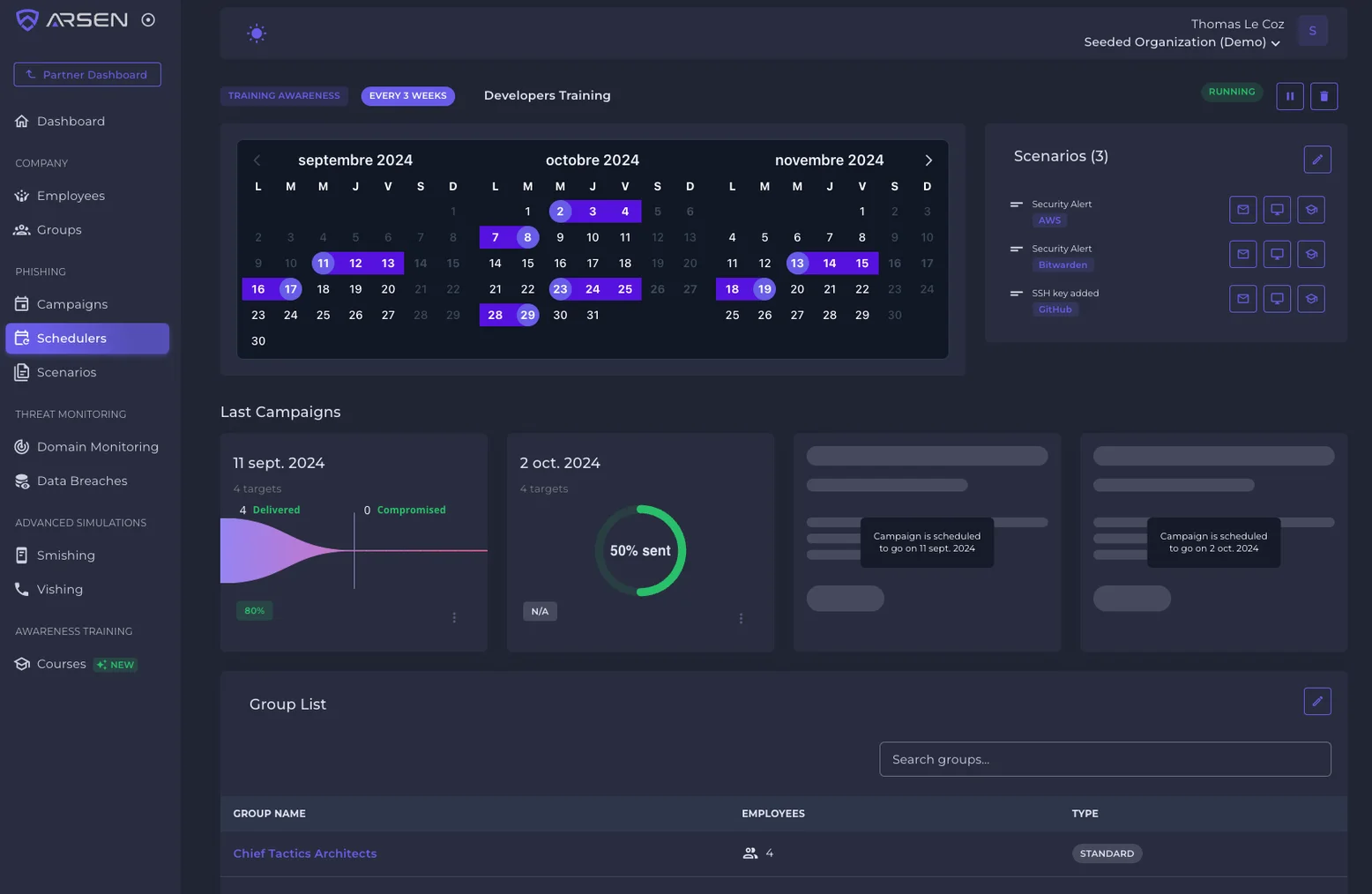Viewport: 1372px width, 894px height.
Task: Open options menu on 2 oct. 2024 campaign
Action: pyautogui.click(x=741, y=618)
